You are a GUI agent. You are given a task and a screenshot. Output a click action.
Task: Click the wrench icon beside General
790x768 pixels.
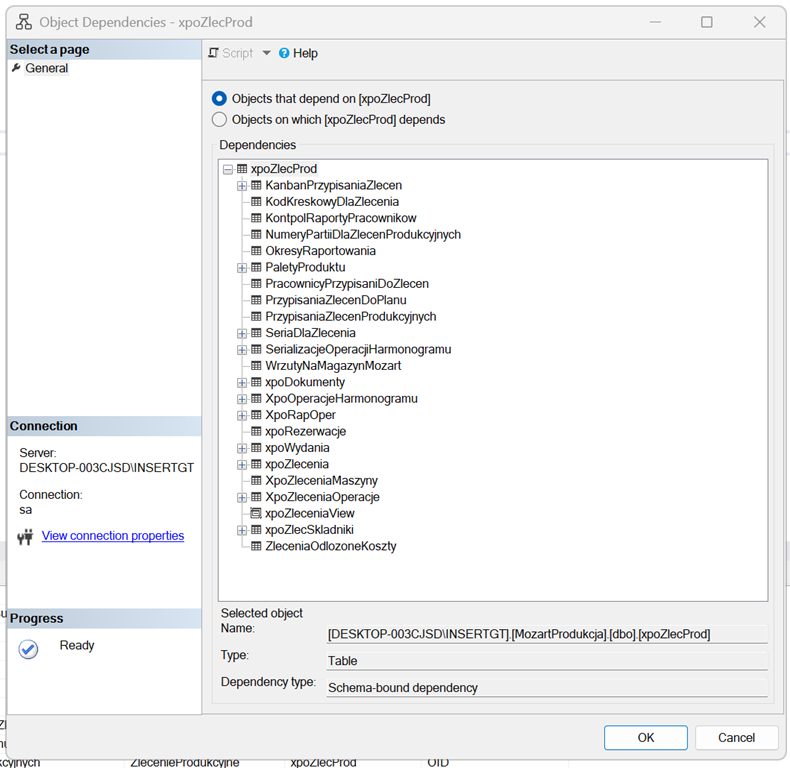click(x=16, y=68)
